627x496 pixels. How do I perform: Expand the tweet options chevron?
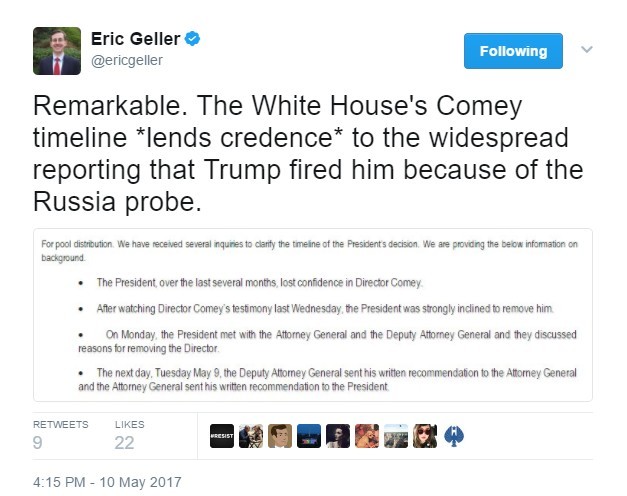click(587, 49)
